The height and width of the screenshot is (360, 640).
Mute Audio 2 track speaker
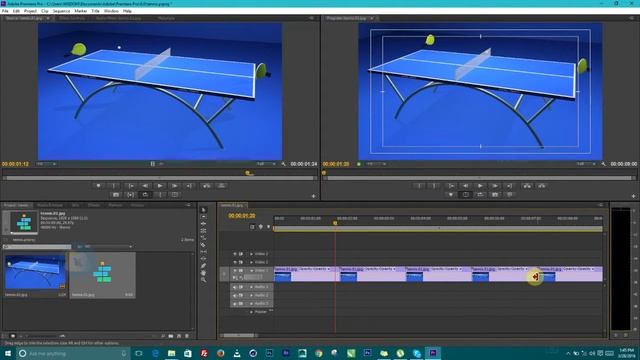coord(235,296)
